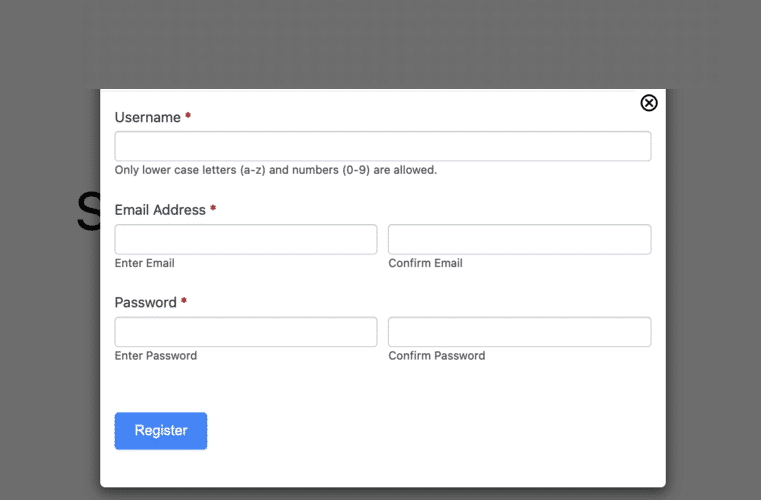Viewport: 761px width, 500px height.
Task: Click the 'Confirm Email' sublabel
Action: tap(425, 263)
